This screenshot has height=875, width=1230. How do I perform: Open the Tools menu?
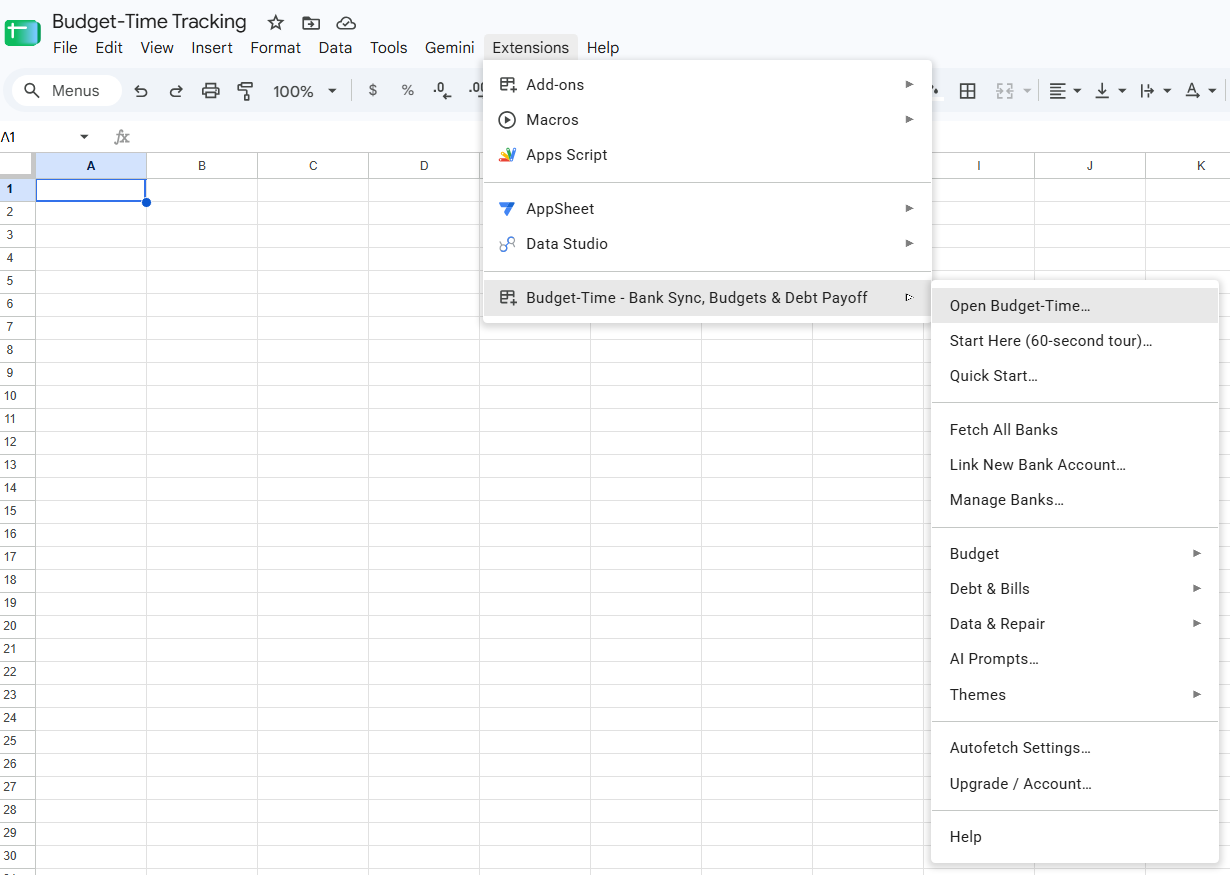pos(389,48)
